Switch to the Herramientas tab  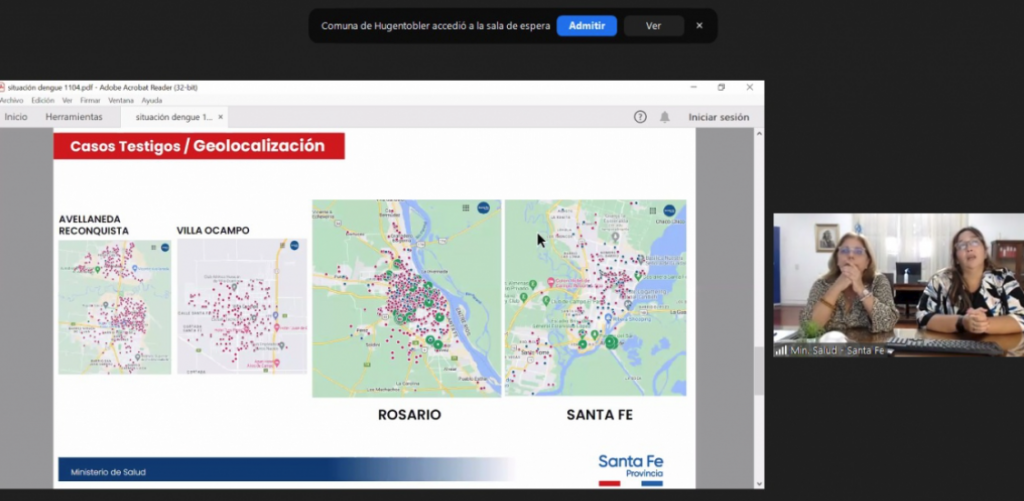(74, 117)
